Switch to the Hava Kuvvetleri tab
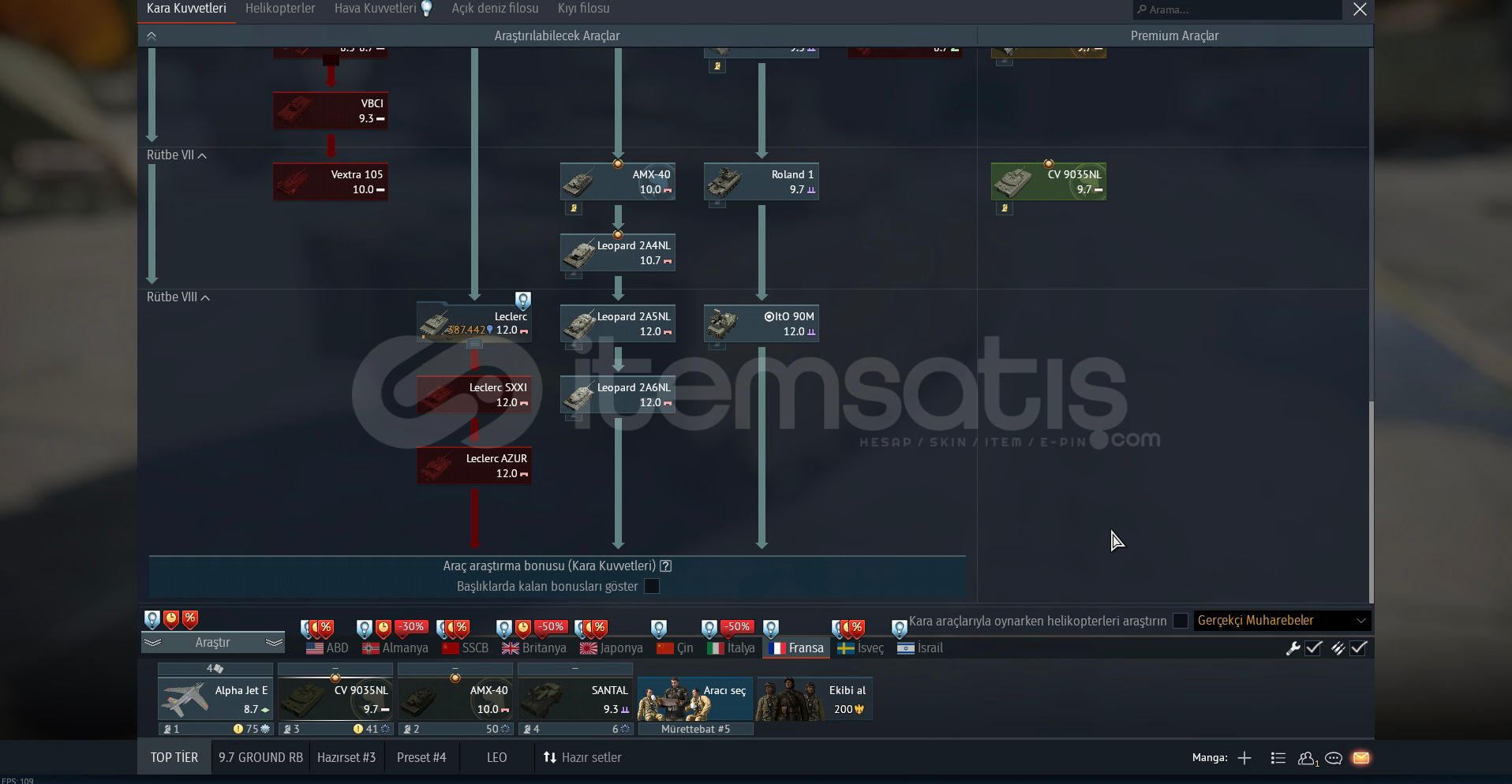The image size is (1512, 784). point(375,9)
